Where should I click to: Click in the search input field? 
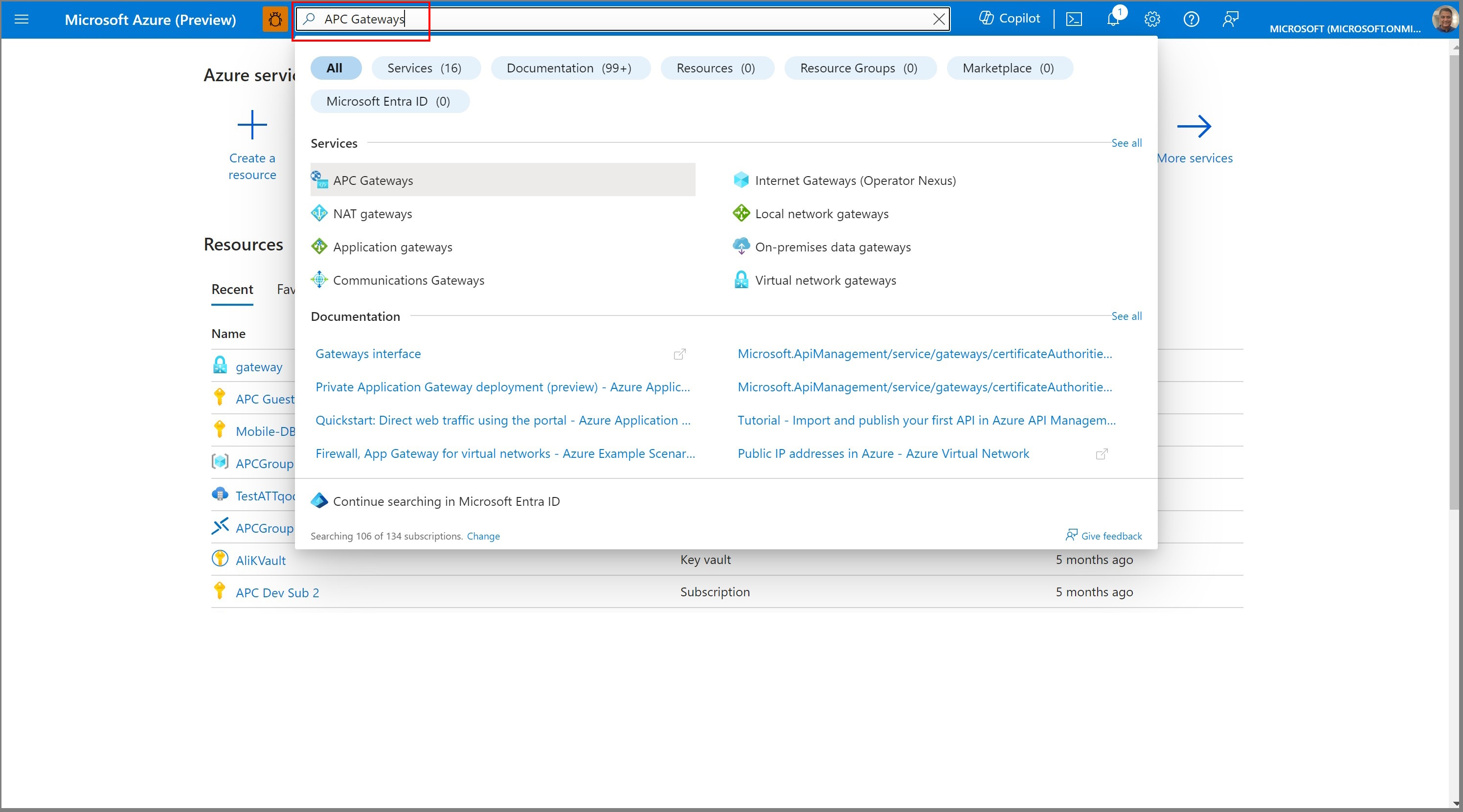coord(623,19)
